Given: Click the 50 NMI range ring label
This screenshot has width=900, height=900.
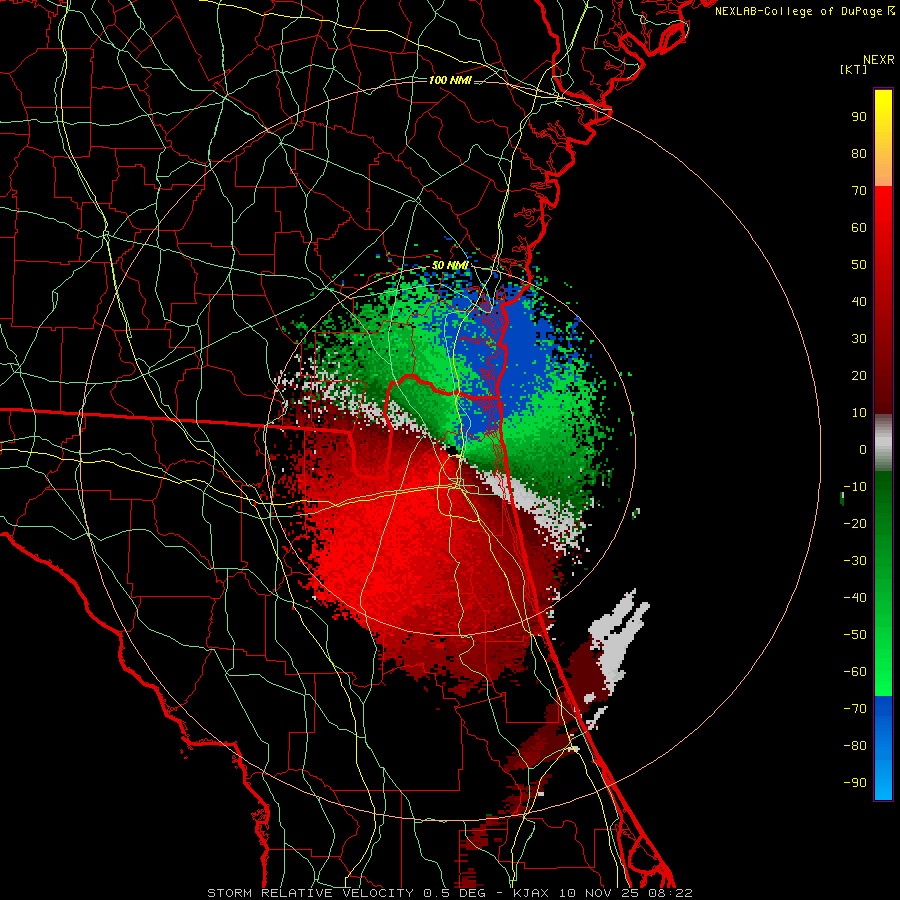Looking at the screenshot, I should click(450, 265).
